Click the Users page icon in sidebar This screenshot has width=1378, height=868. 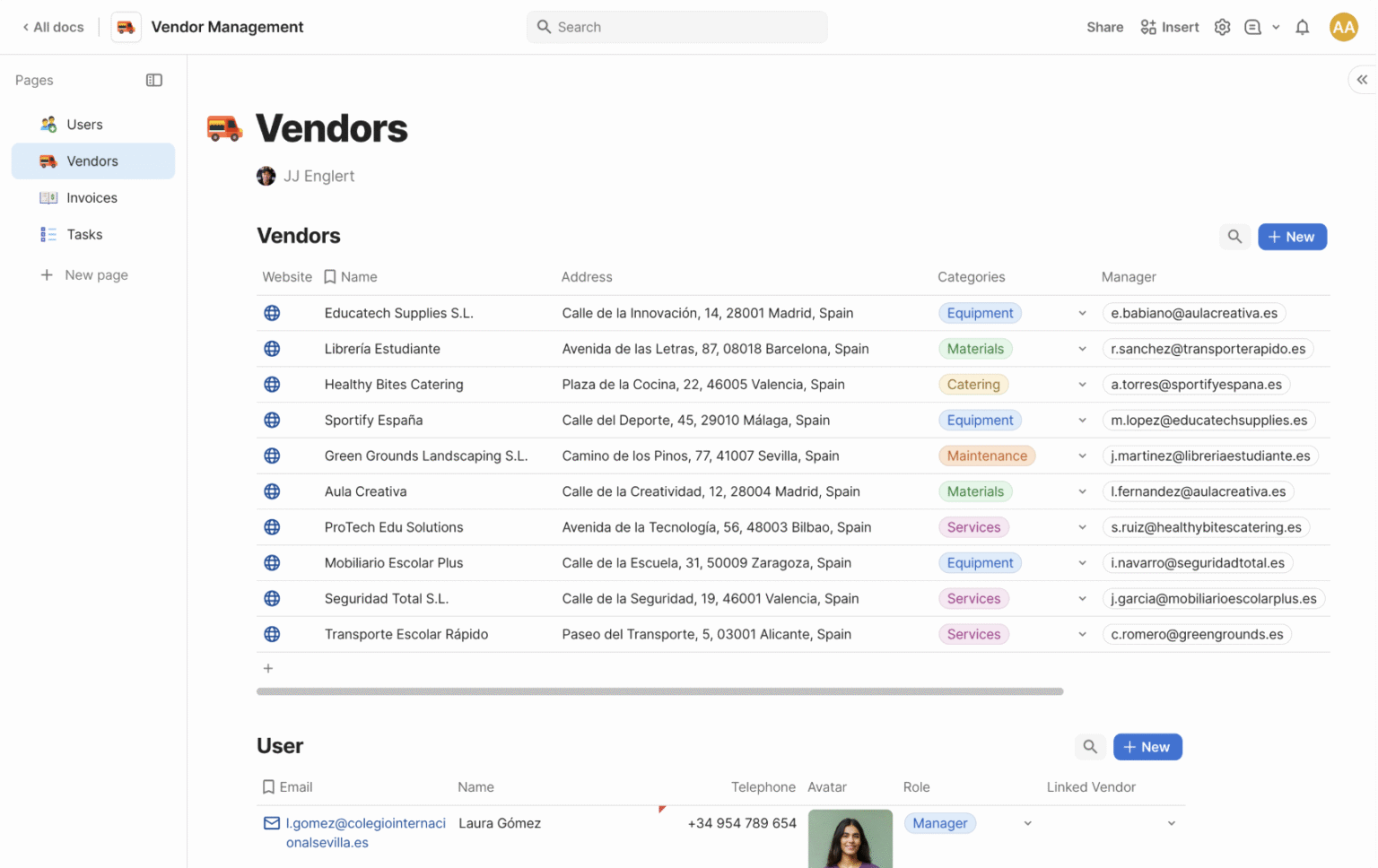[x=47, y=124]
